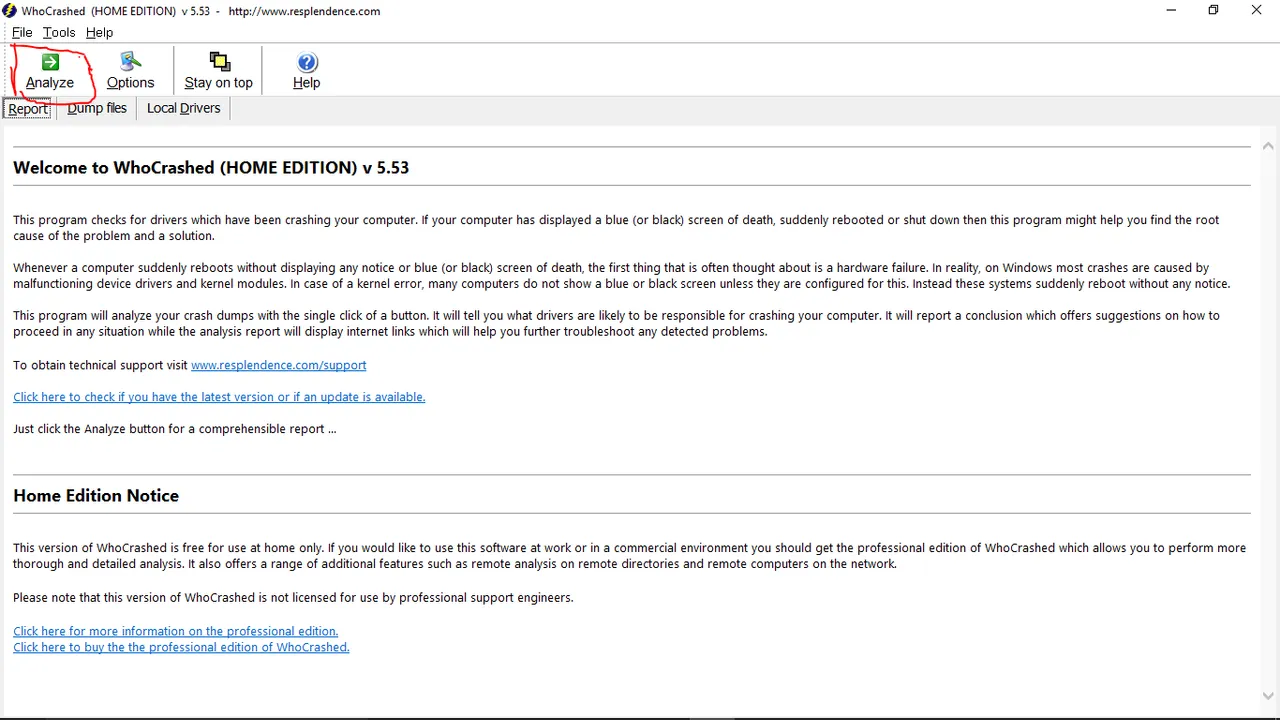1280x720 pixels.
Task: Click the 'not licensed for use by professional' sentence
Action: (293, 598)
